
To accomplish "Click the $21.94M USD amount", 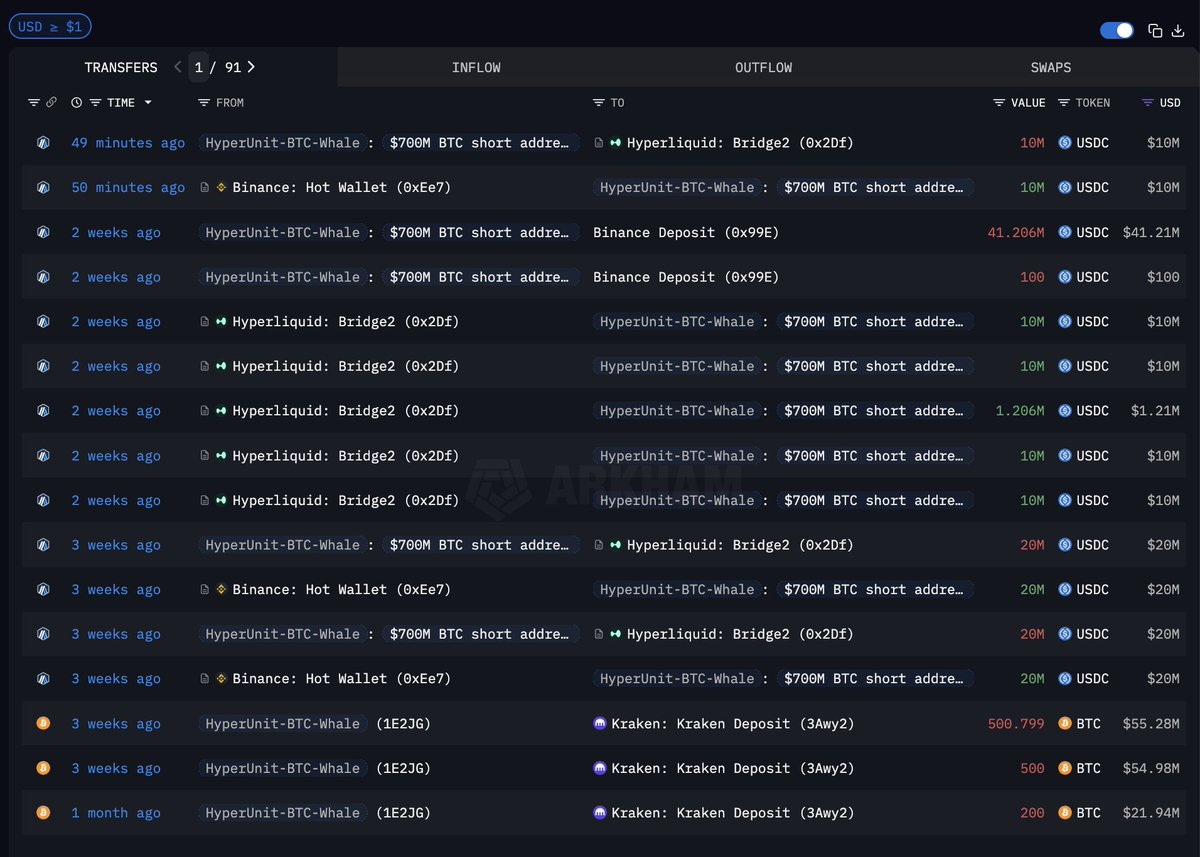I will [1151, 813].
